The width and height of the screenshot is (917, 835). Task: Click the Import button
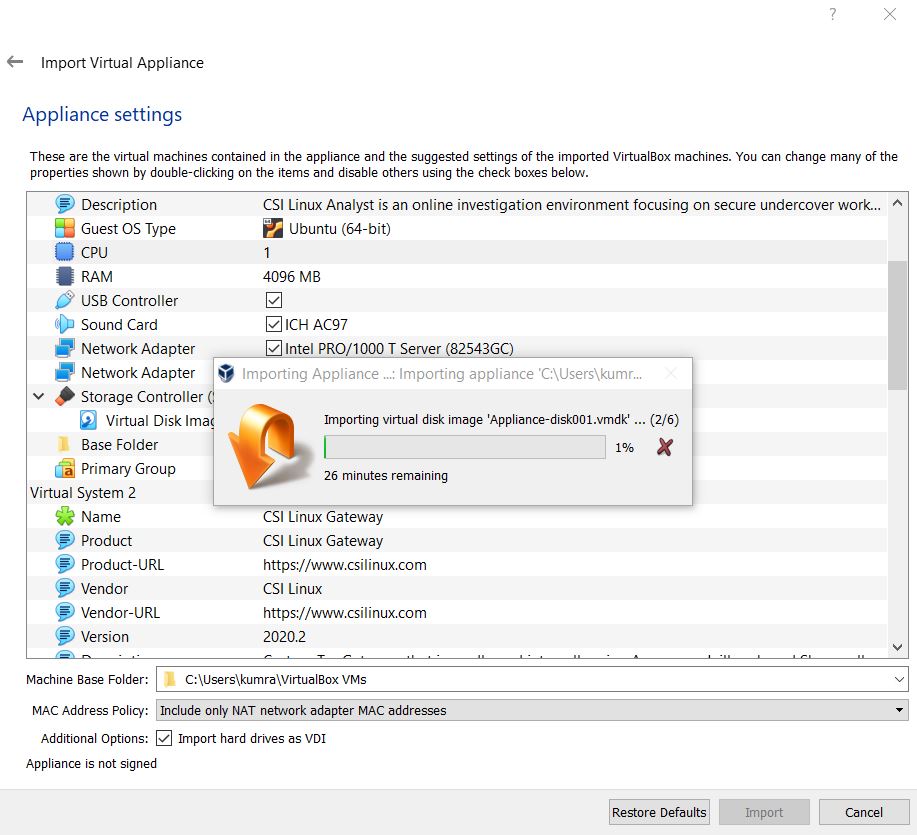point(764,812)
